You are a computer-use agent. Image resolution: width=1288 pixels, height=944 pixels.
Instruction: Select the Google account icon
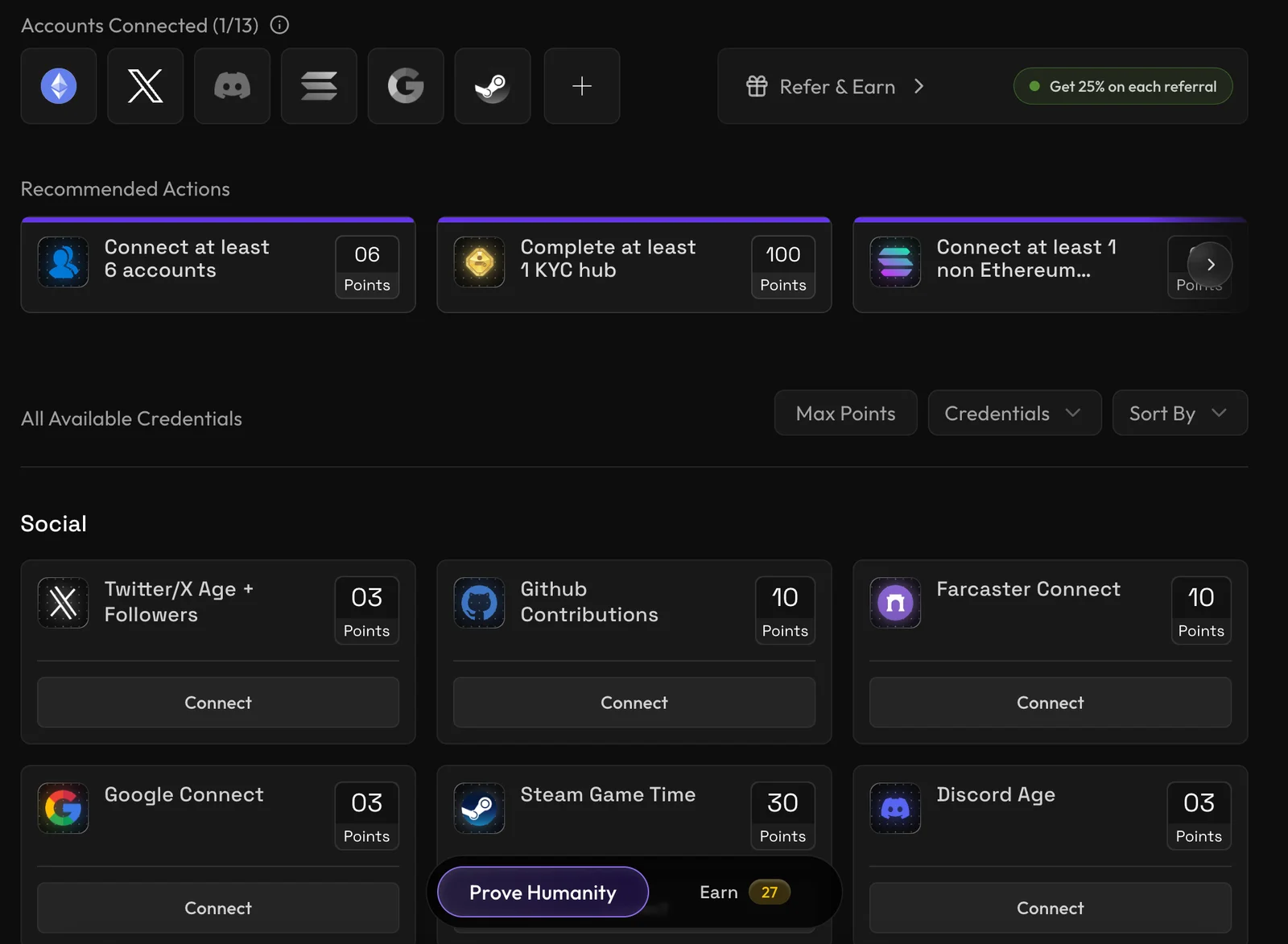click(406, 86)
